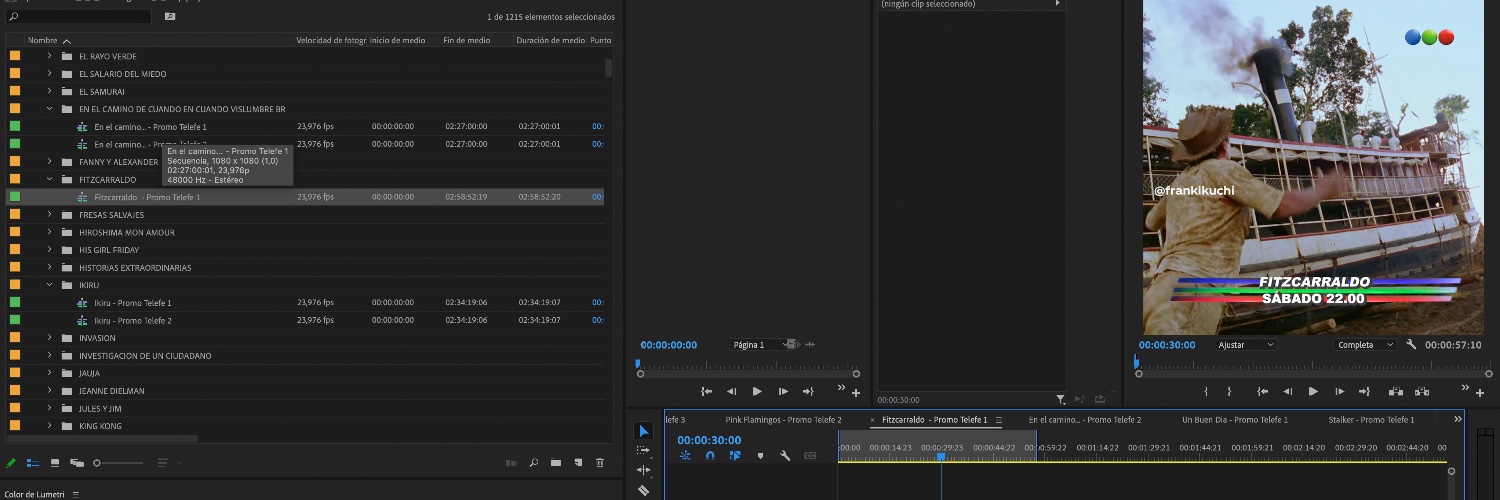Switch to Un Buen Dia - Promo Telefe 1 tab
This screenshot has width=1500, height=500.
[1234, 420]
